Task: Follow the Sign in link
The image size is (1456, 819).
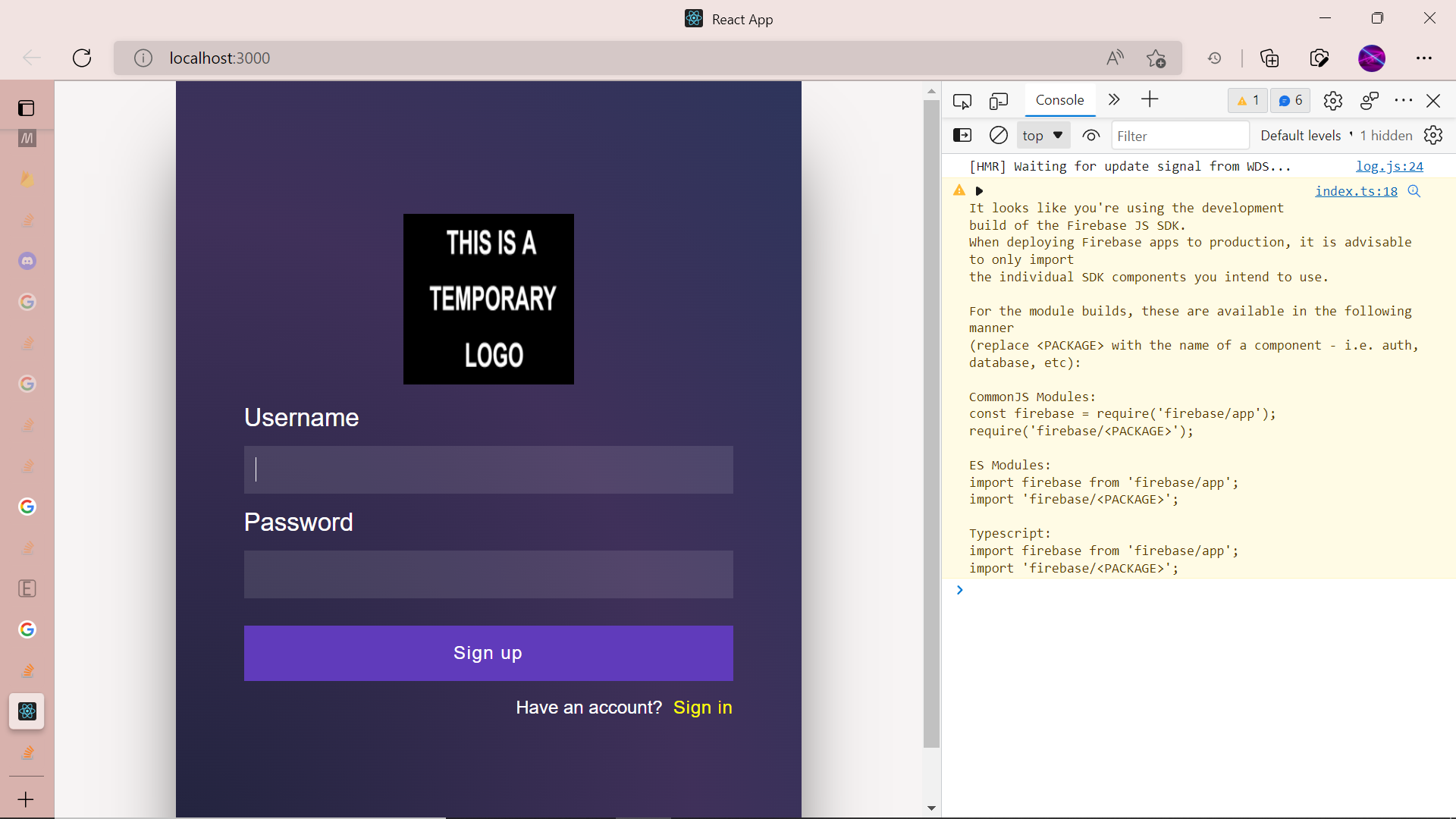Action: tap(702, 708)
